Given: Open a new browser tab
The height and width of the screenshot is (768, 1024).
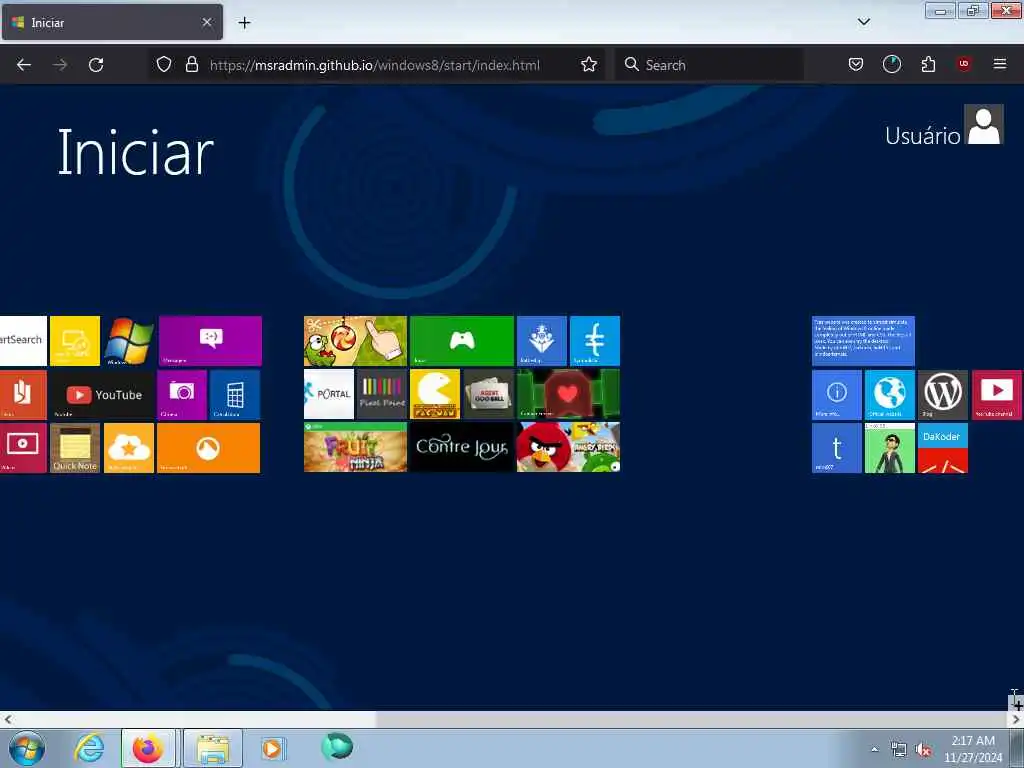Looking at the screenshot, I should (x=244, y=23).
